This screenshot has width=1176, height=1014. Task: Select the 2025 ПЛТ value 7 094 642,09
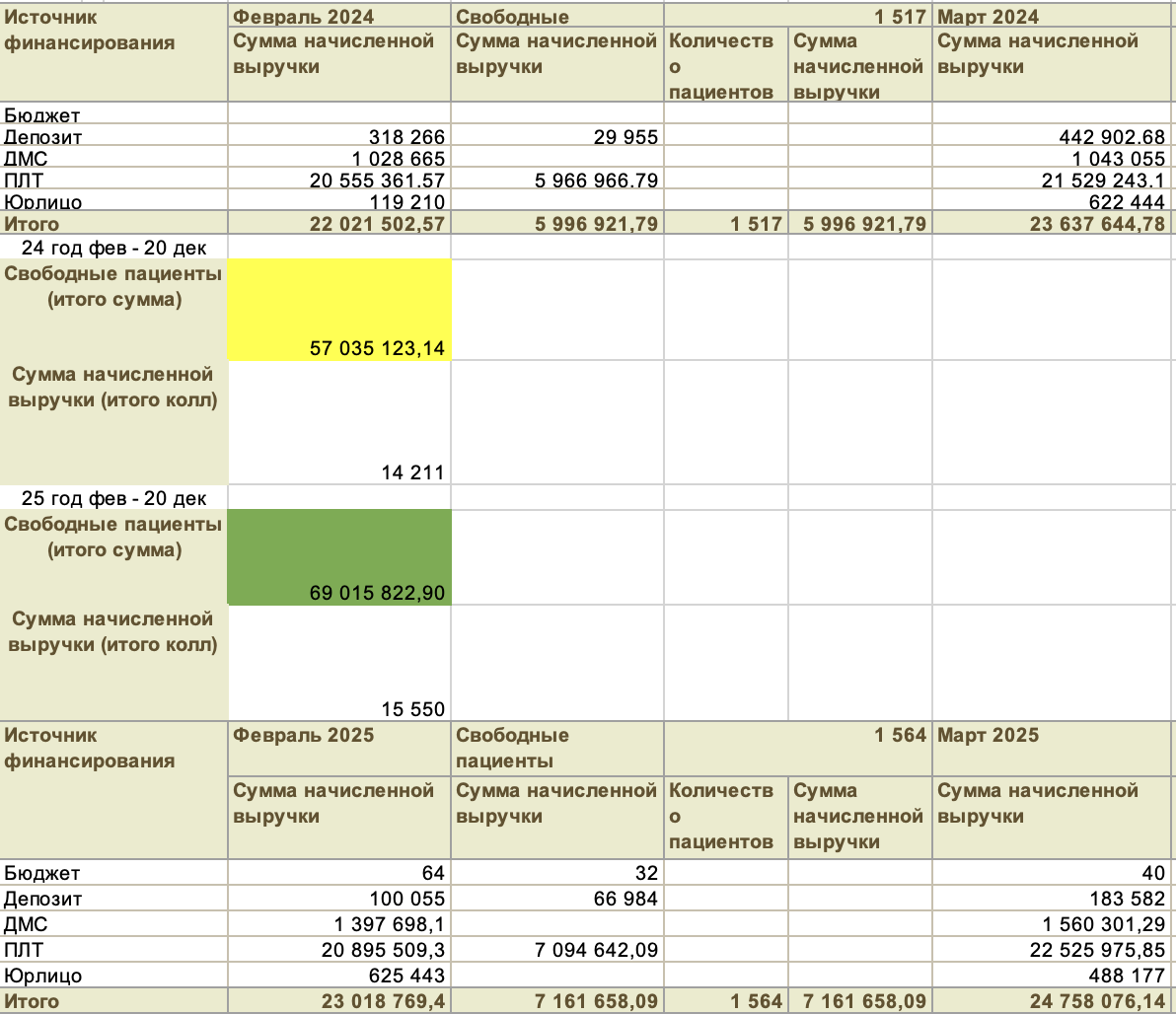click(x=557, y=950)
